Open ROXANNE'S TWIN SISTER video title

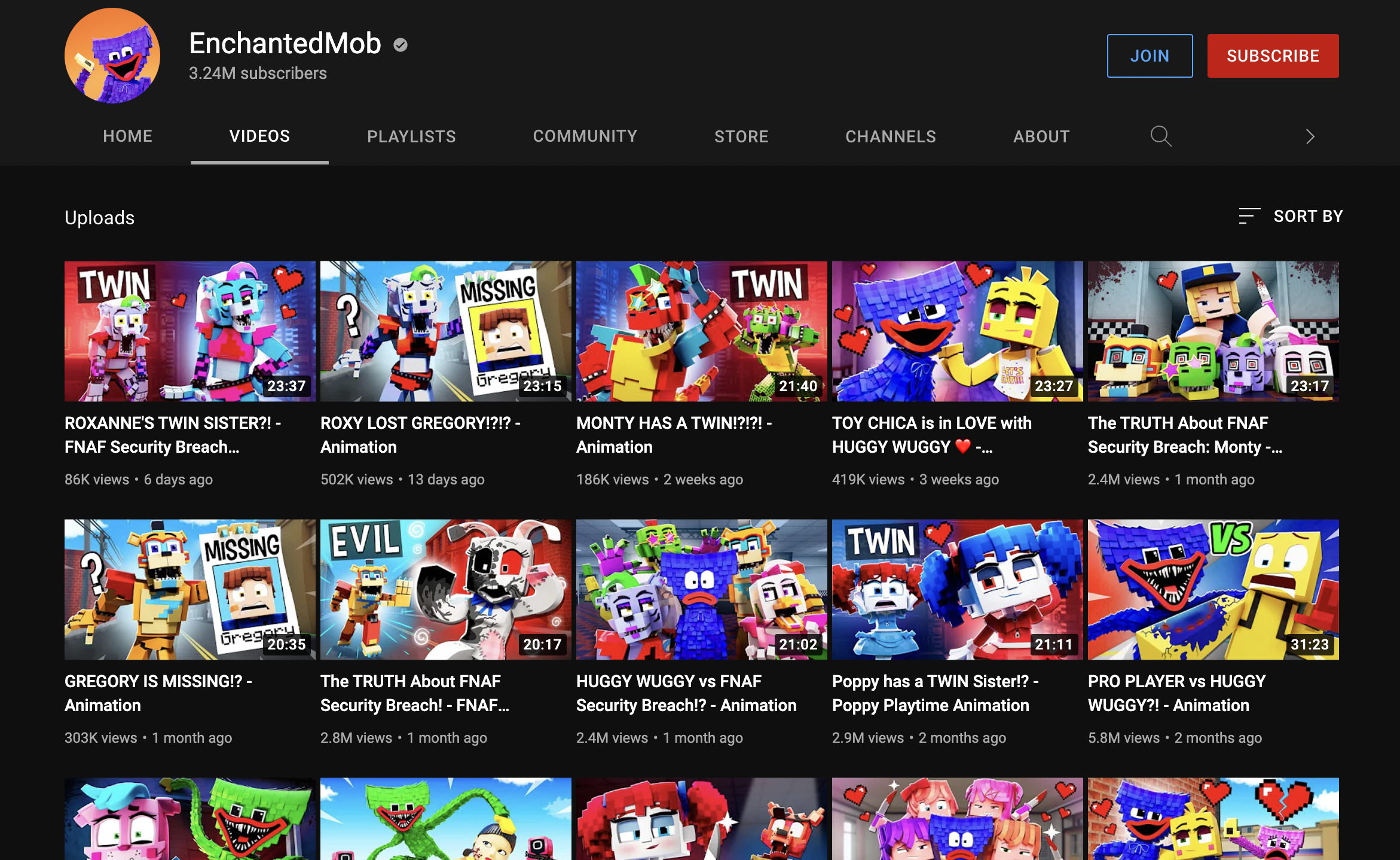pyautogui.click(x=172, y=435)
